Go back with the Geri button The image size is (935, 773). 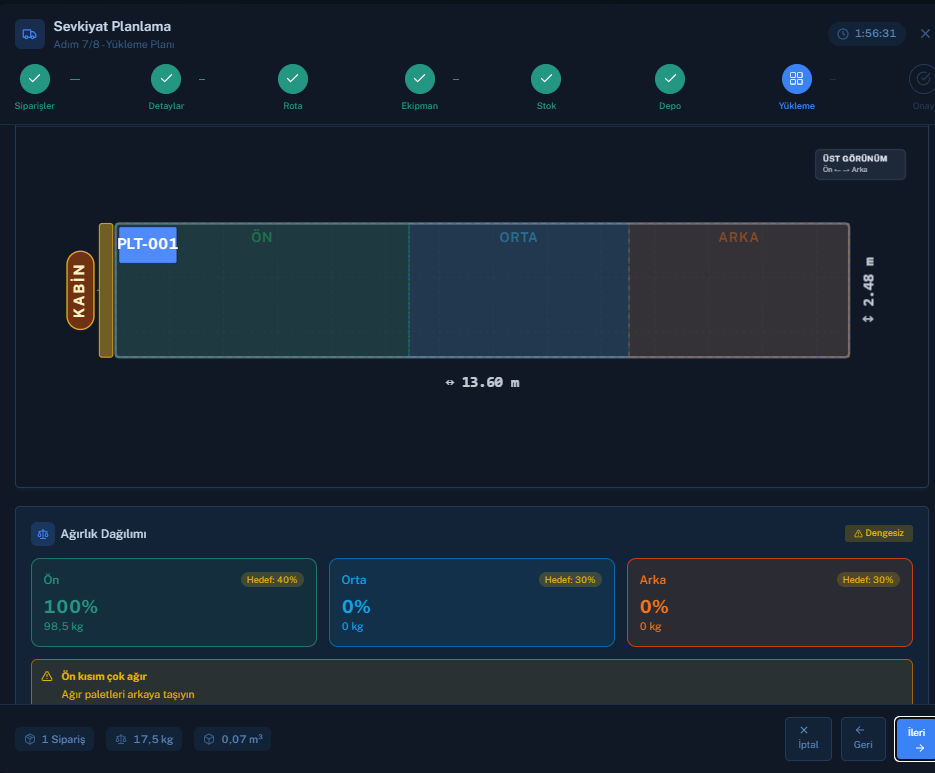tap(863, 738)
